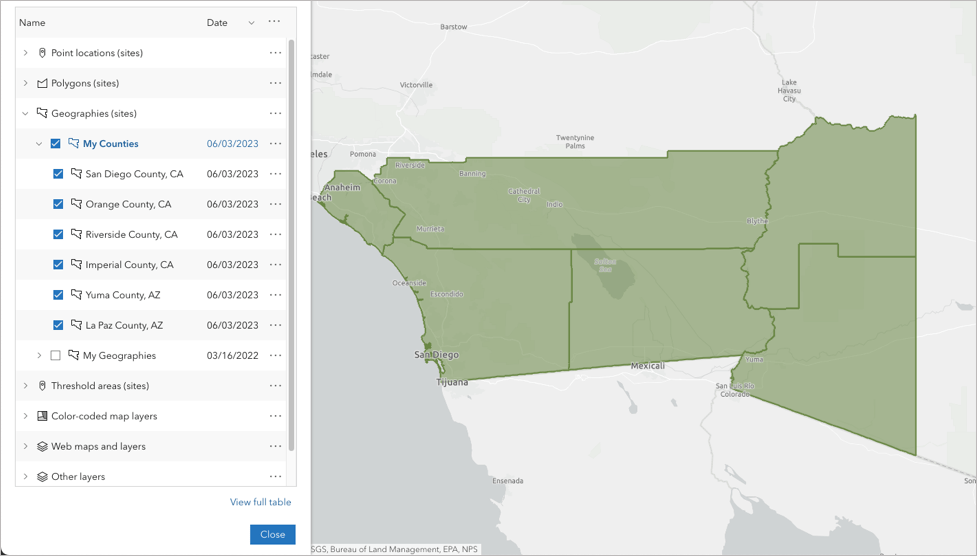Expand Web maps and layers group

26,446
